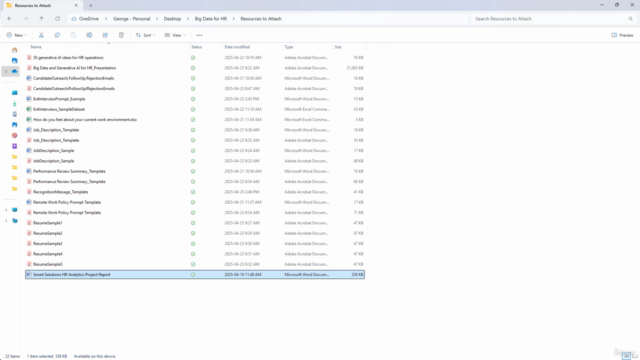Expand the This PC tree chevron
This screenshot has height=360, width=640.
(6, 210)
